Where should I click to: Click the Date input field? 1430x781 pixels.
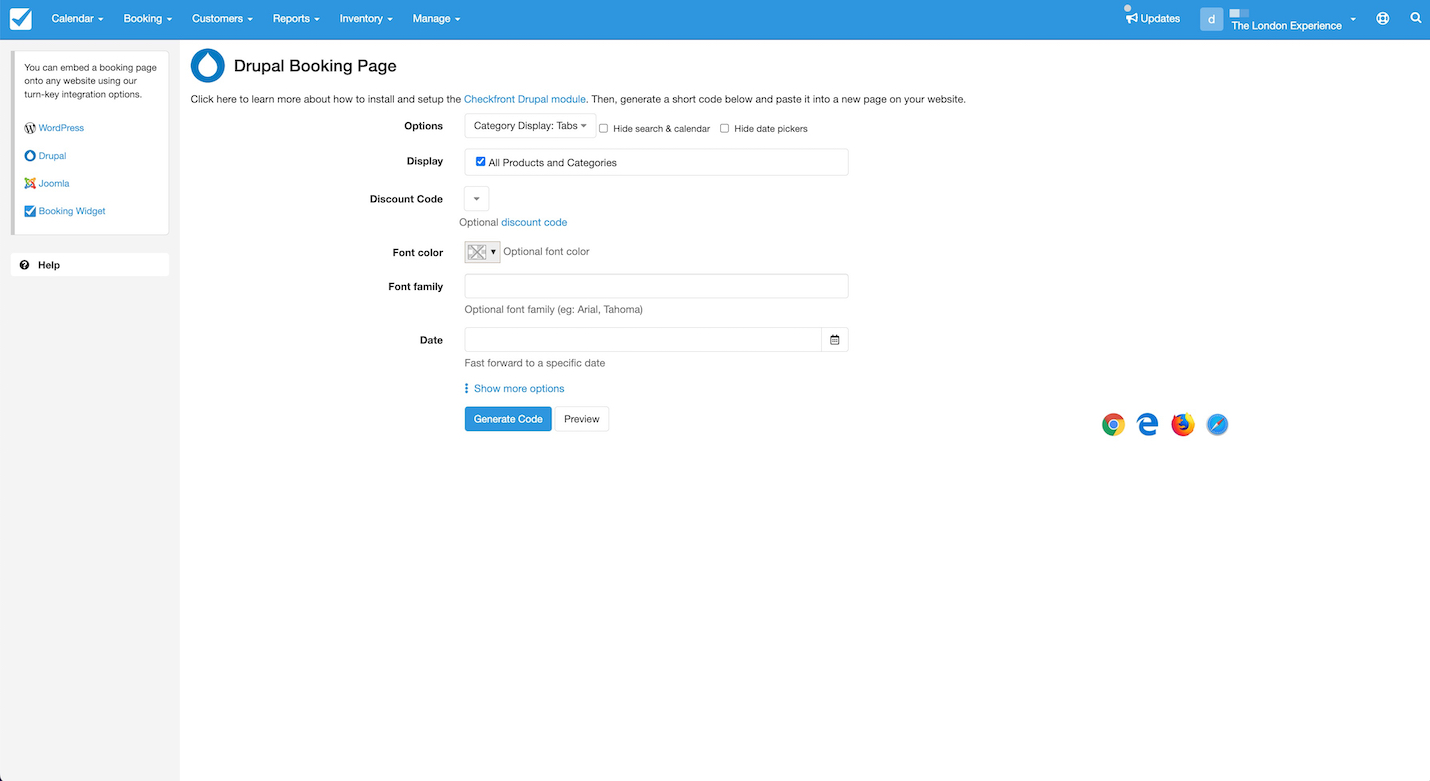[x=643, y=340]
